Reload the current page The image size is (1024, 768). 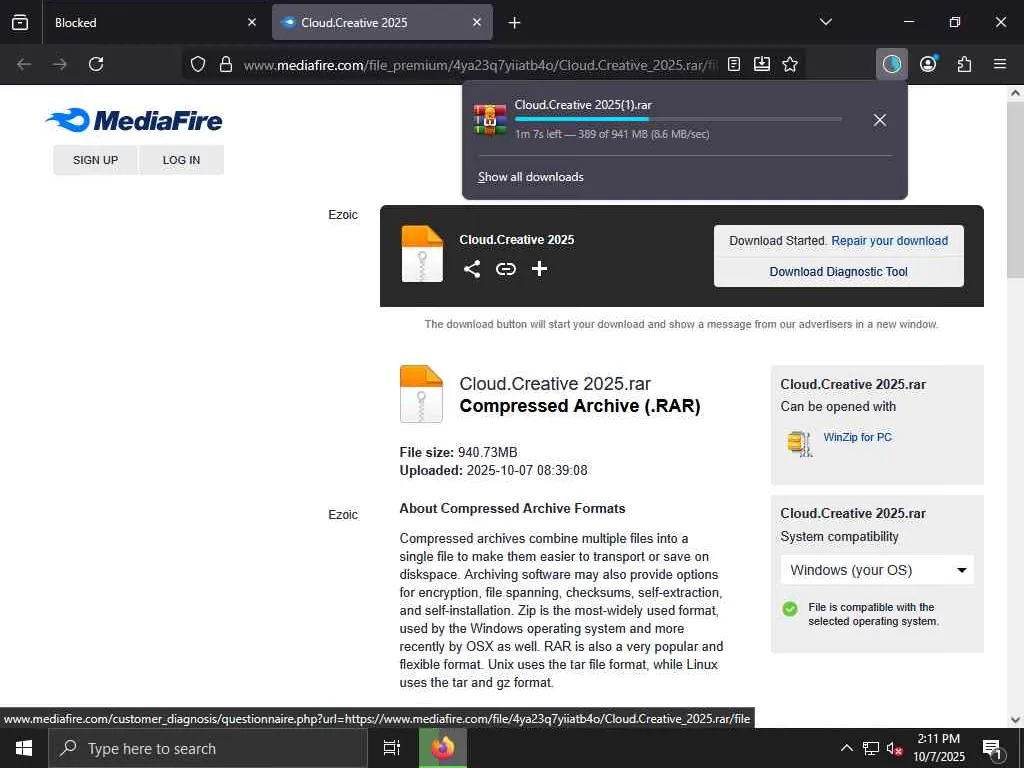click(96, 64)
